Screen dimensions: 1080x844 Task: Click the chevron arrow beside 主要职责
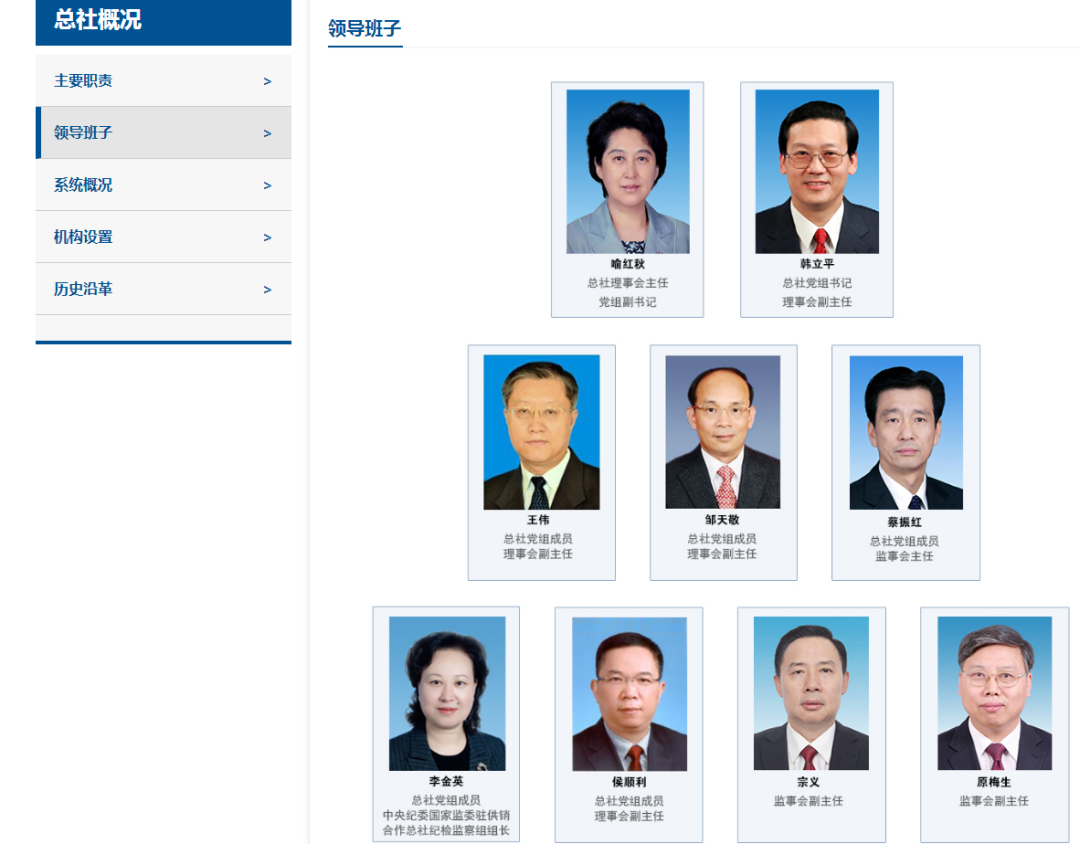[267, 81]
